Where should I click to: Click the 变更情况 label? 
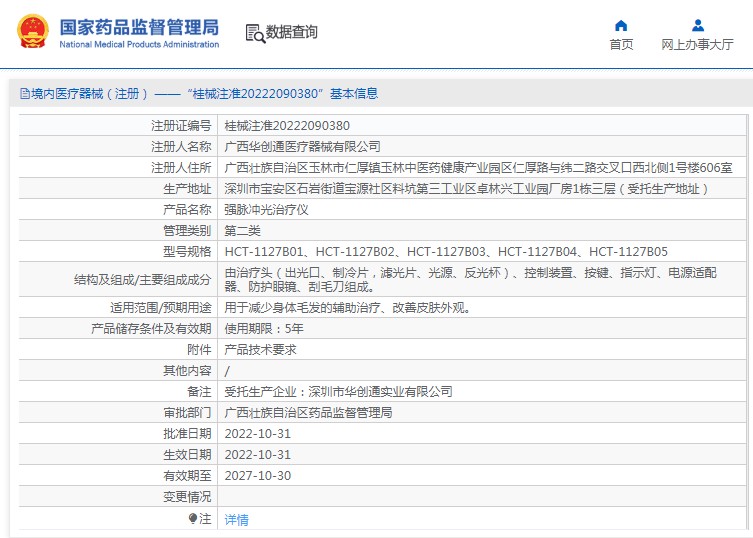tap(187, 497)
